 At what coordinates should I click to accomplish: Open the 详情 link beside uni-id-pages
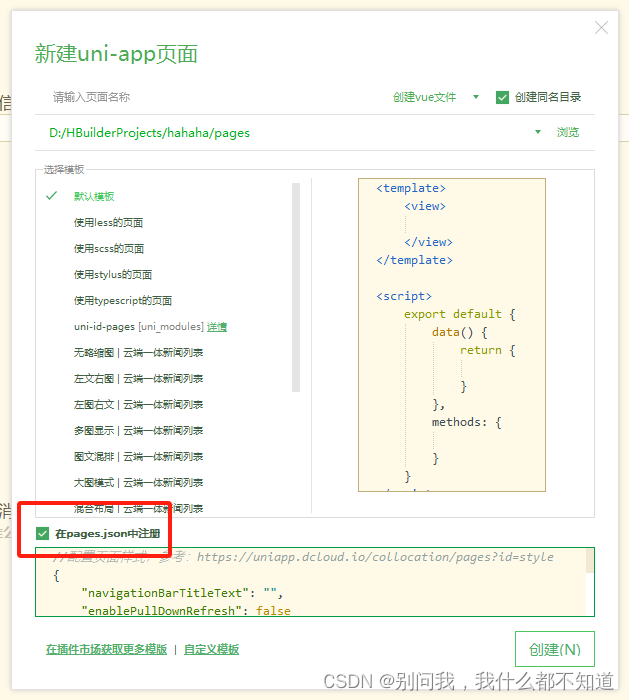[217, 326]
